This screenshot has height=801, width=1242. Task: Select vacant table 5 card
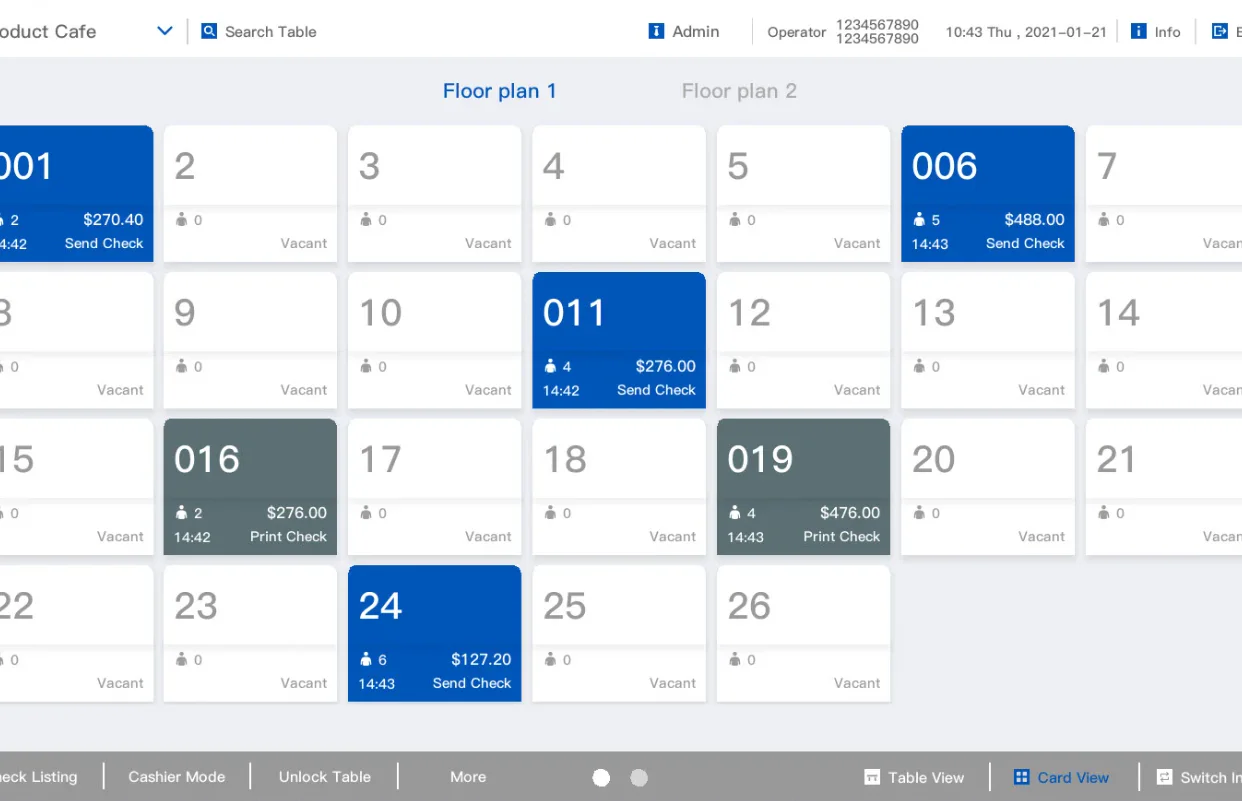[803, 193]
